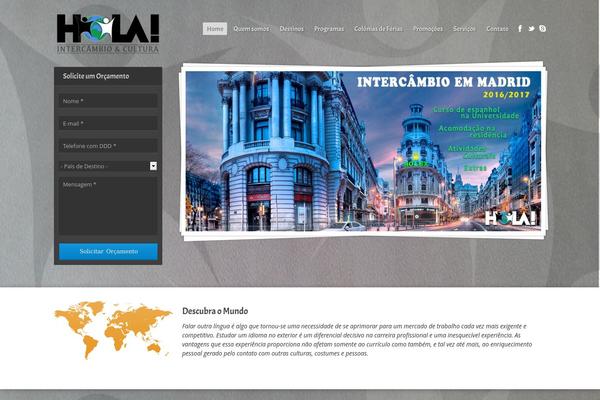This screenshot has width=600, height=400.
Task: Open the Facebook icon link
Action: (x=520, y=29)
